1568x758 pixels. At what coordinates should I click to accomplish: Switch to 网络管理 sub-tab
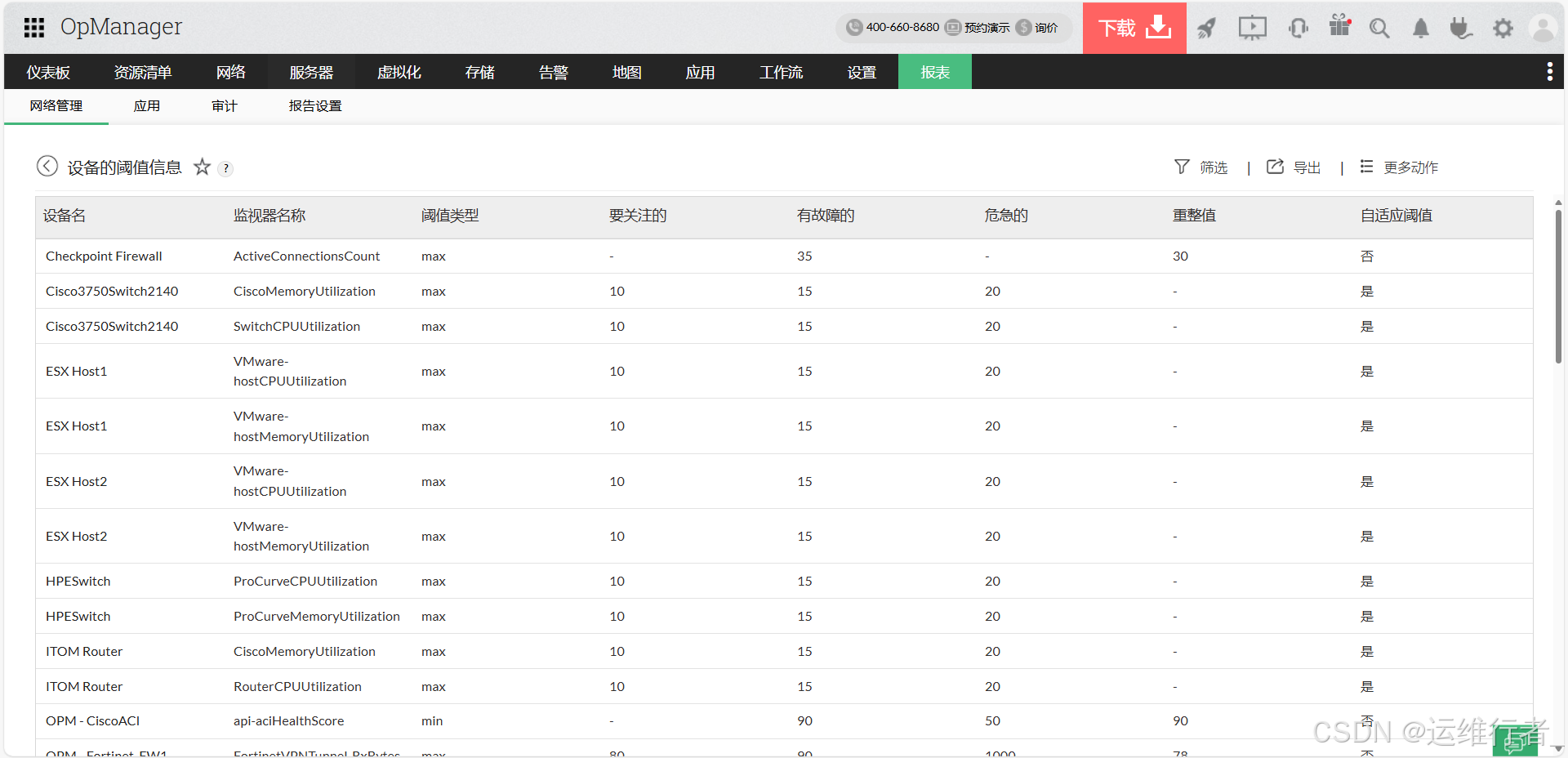[56, 106]
